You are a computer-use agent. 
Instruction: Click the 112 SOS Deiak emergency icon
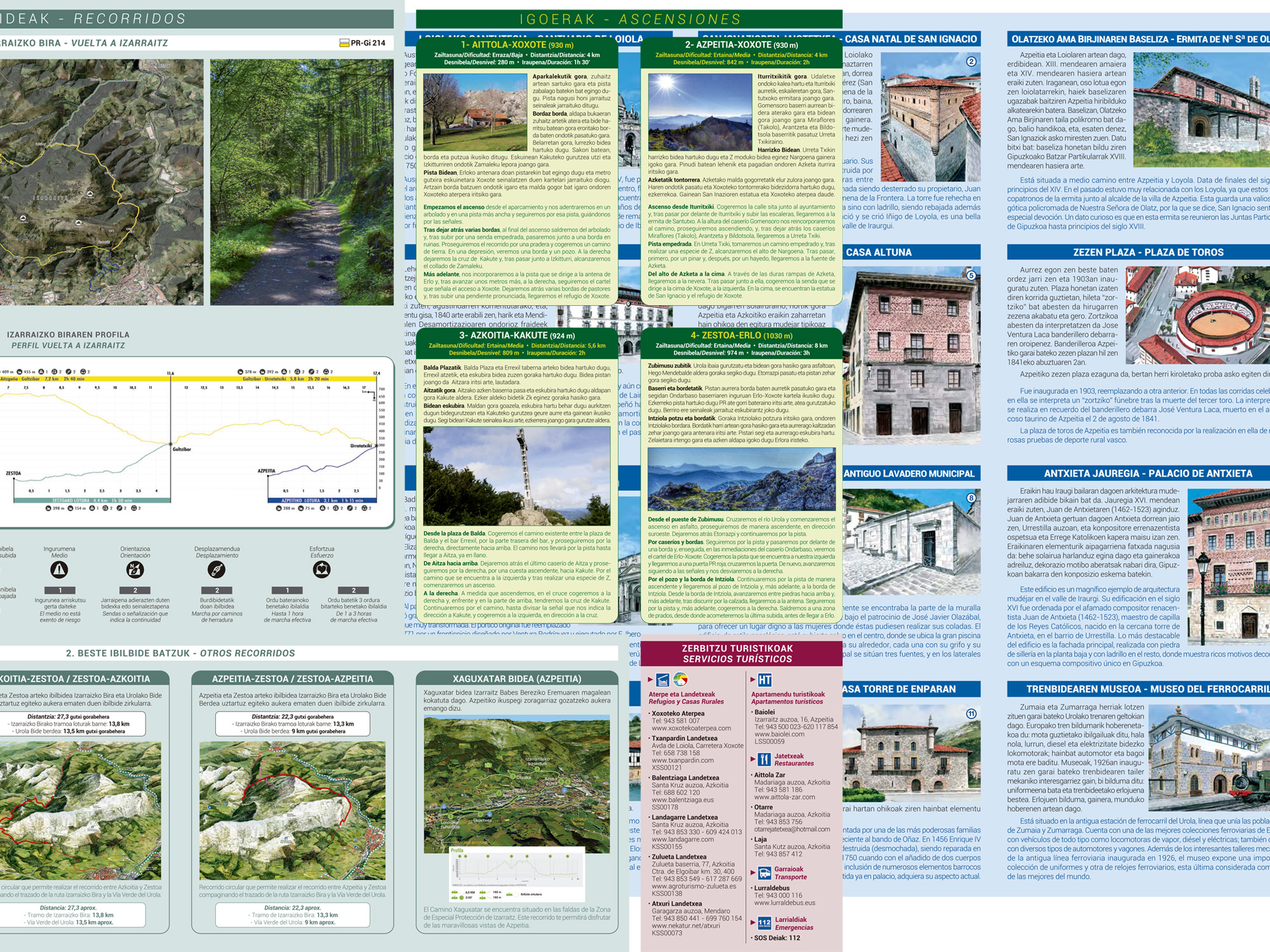click(765, 922)
